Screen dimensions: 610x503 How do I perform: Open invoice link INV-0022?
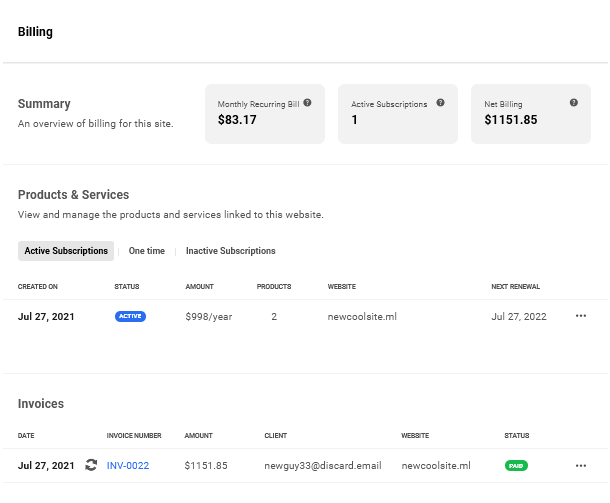point(128,466)
